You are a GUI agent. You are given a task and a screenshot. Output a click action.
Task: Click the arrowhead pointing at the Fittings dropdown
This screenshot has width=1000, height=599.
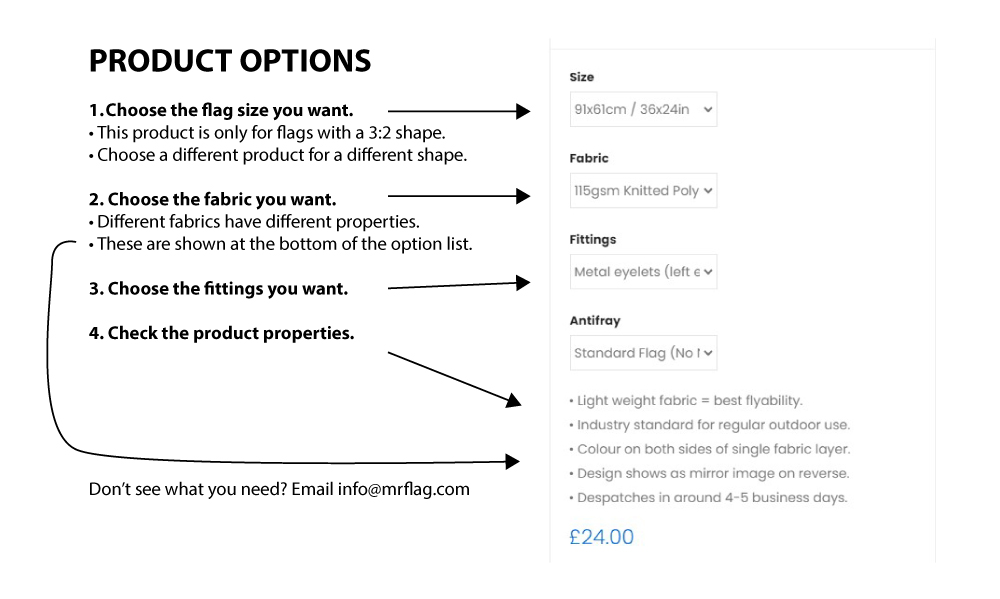[x=523, y=283]
